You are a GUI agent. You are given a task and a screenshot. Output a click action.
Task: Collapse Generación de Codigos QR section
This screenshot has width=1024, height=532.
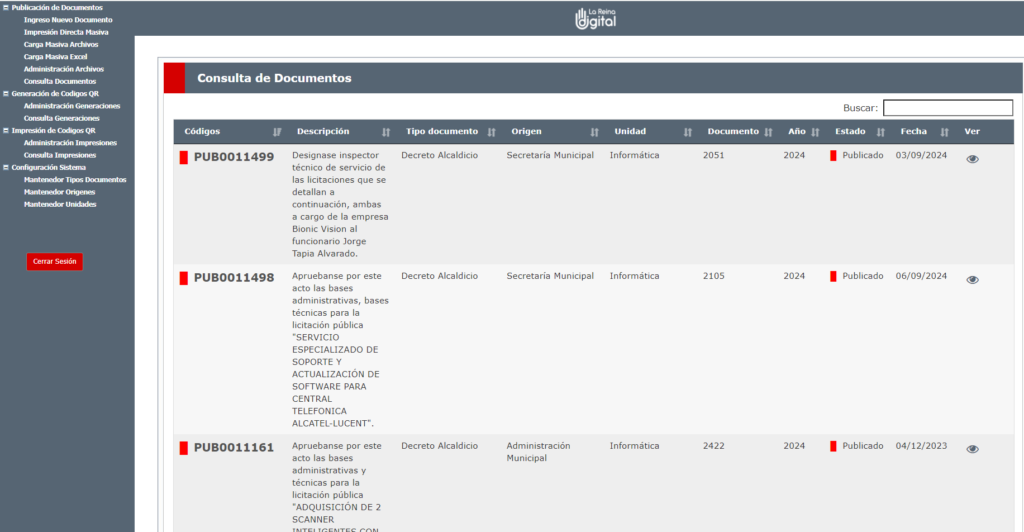[x=6, y=93]
